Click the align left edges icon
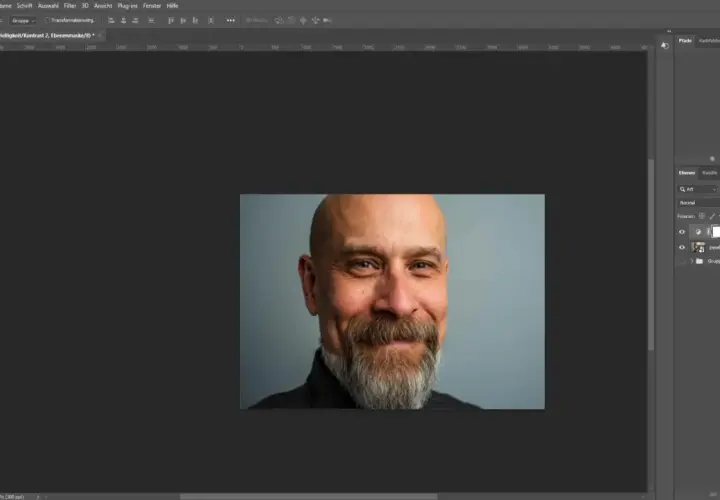 point(111,20)
